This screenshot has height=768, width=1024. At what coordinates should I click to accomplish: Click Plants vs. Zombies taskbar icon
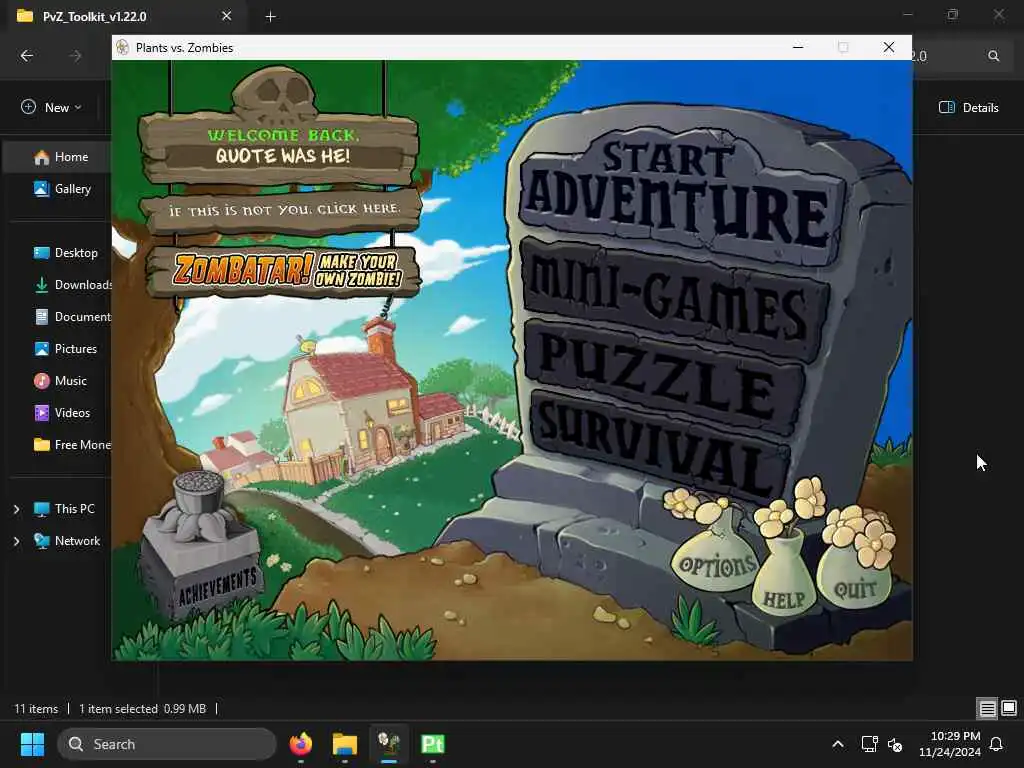389,744
